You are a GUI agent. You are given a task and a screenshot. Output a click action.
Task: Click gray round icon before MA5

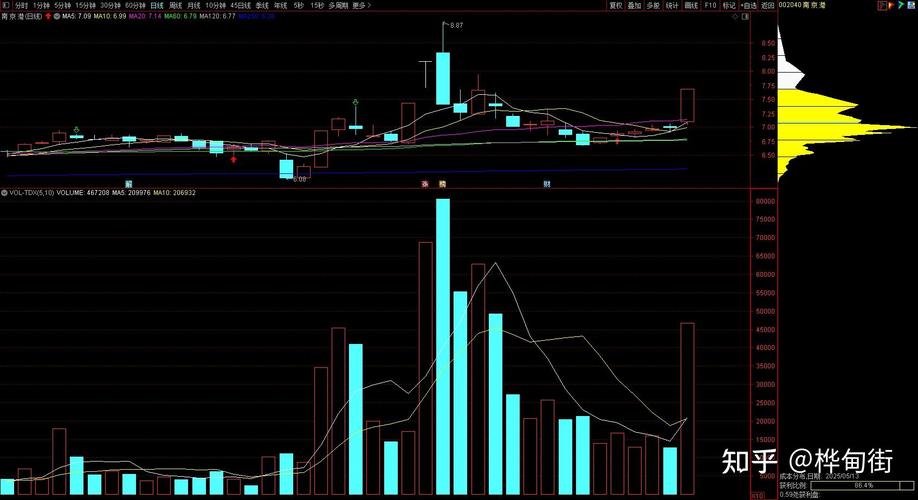click(x=57, y=16)
